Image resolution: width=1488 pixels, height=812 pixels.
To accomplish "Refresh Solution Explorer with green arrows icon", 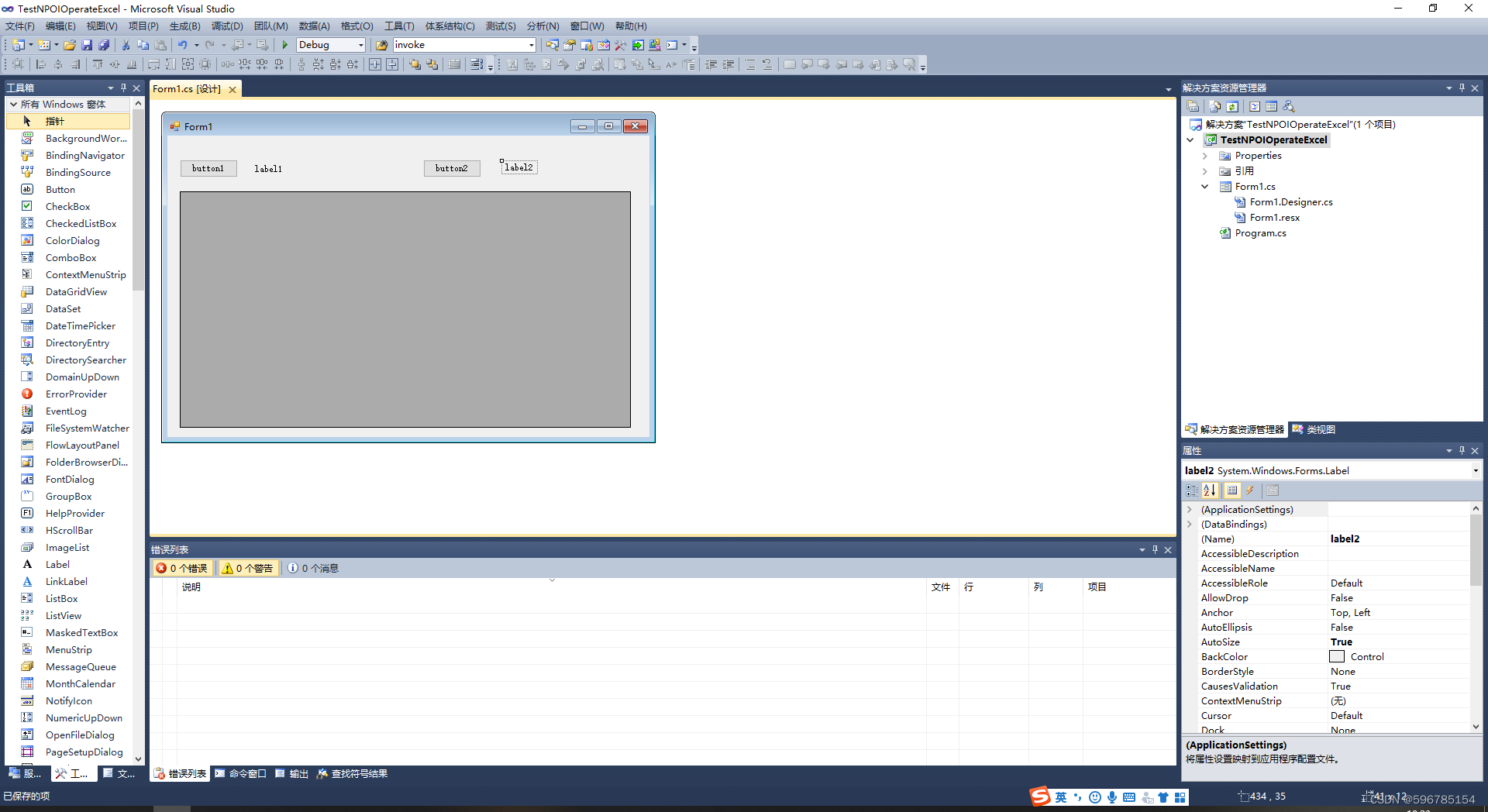I will click(x=1232, y=106).
